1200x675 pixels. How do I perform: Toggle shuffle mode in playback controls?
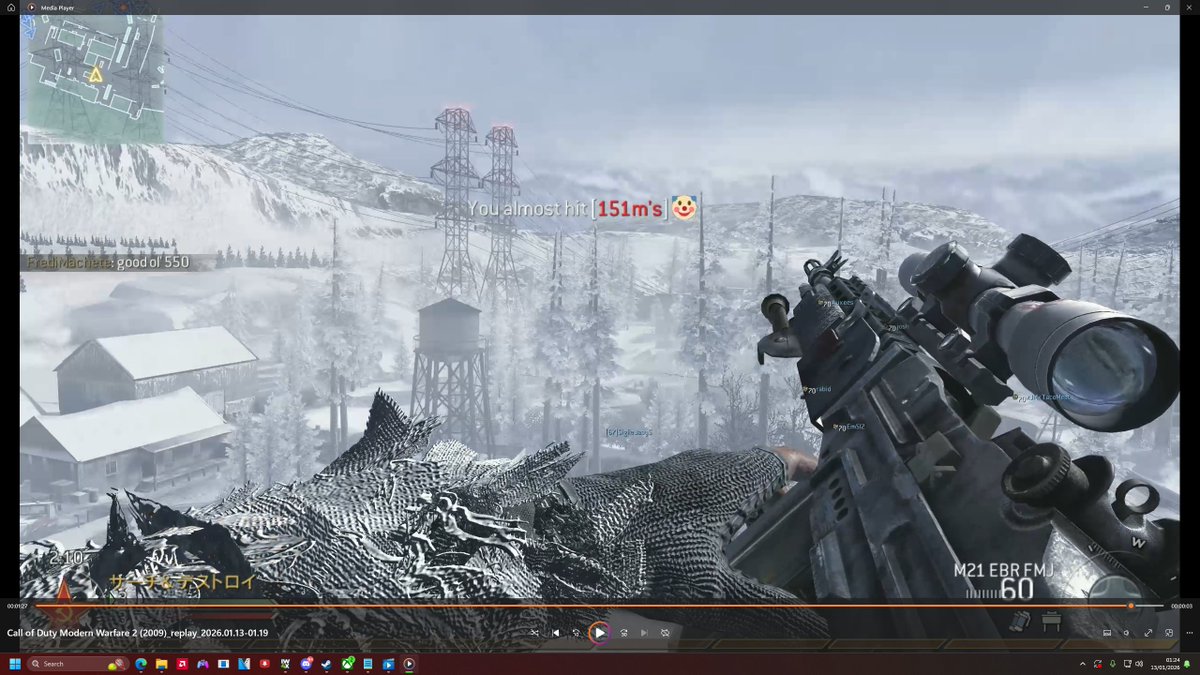534,632
